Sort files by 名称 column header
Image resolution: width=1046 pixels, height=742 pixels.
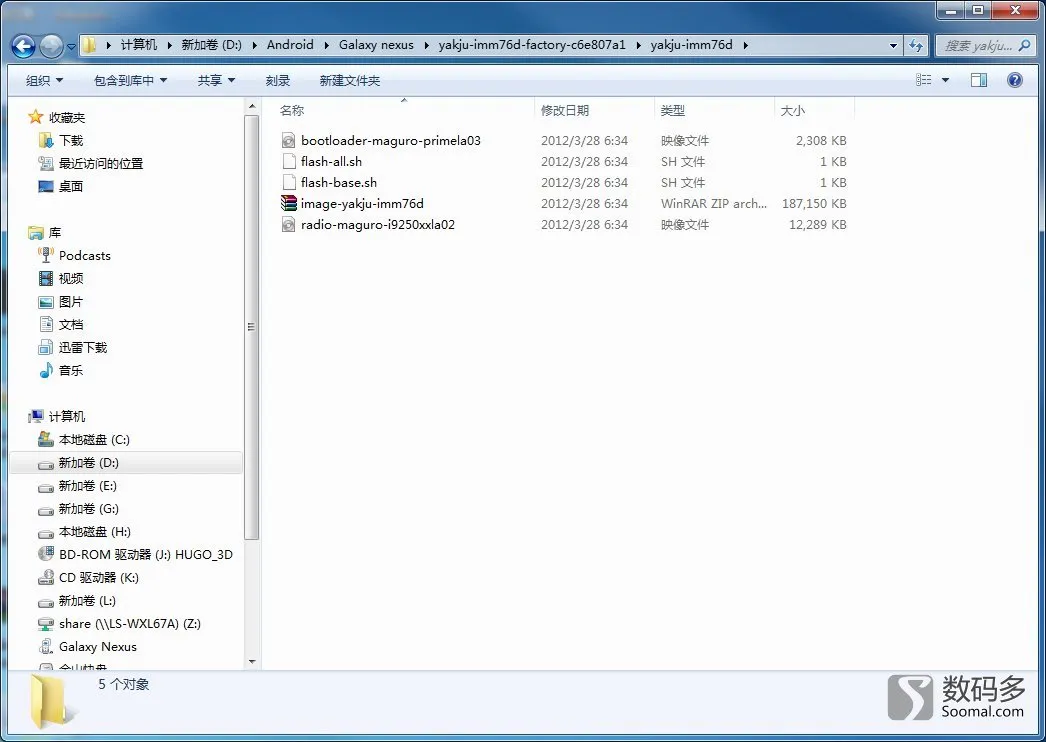(x=404, y=110)
